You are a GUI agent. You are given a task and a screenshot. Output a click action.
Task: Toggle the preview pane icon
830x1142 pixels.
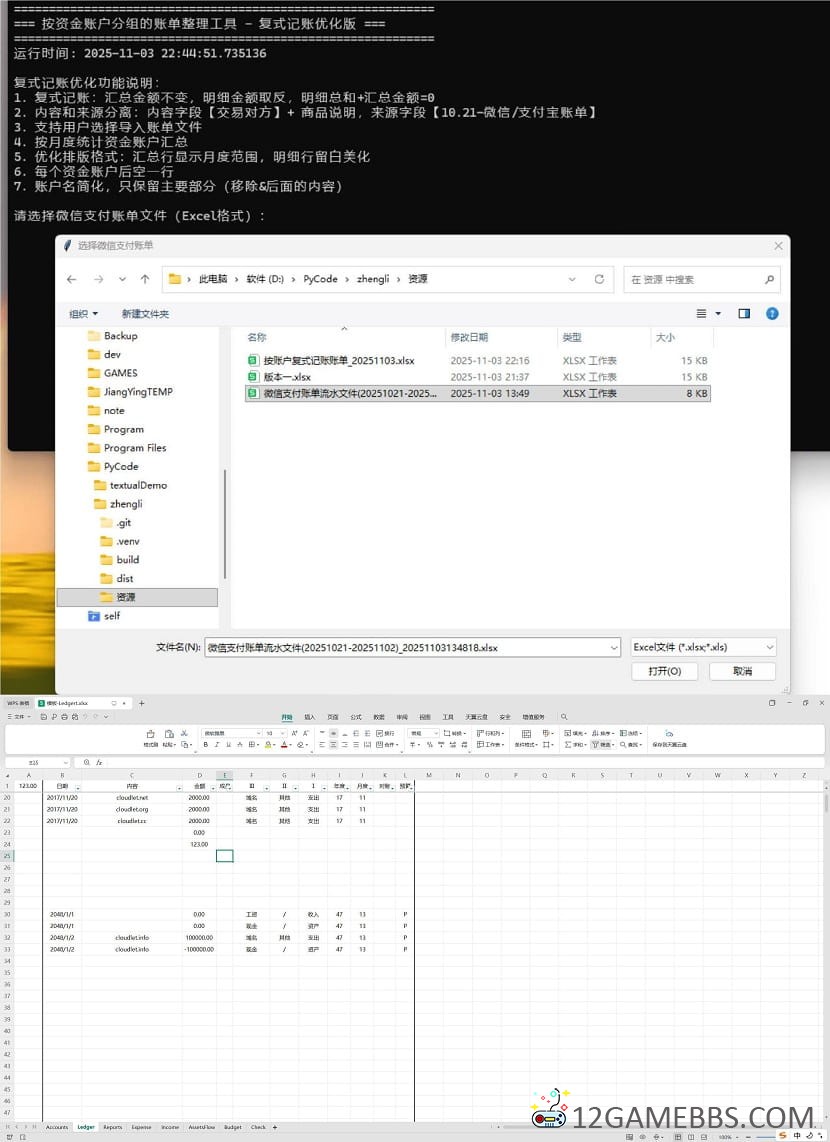pyautogui.click(x=744, y=313)
